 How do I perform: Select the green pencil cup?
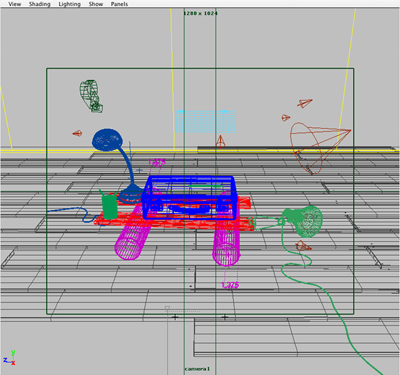click(110, 205)
